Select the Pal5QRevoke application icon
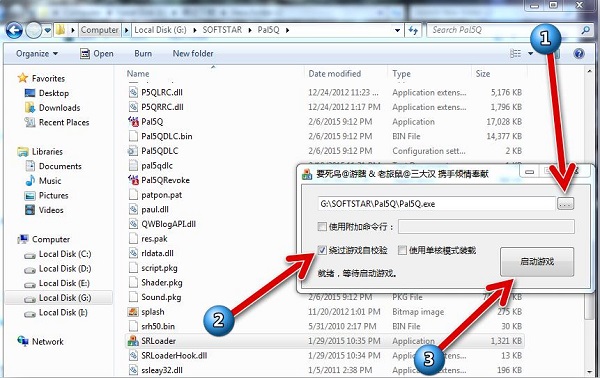 (133, 180)
